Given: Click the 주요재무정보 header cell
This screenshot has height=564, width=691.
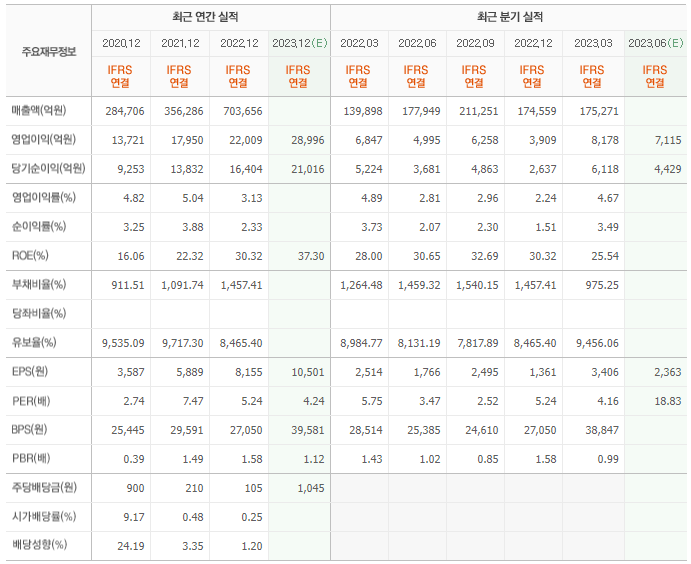Looking at the screenshot, I should [x=49, y=52].
